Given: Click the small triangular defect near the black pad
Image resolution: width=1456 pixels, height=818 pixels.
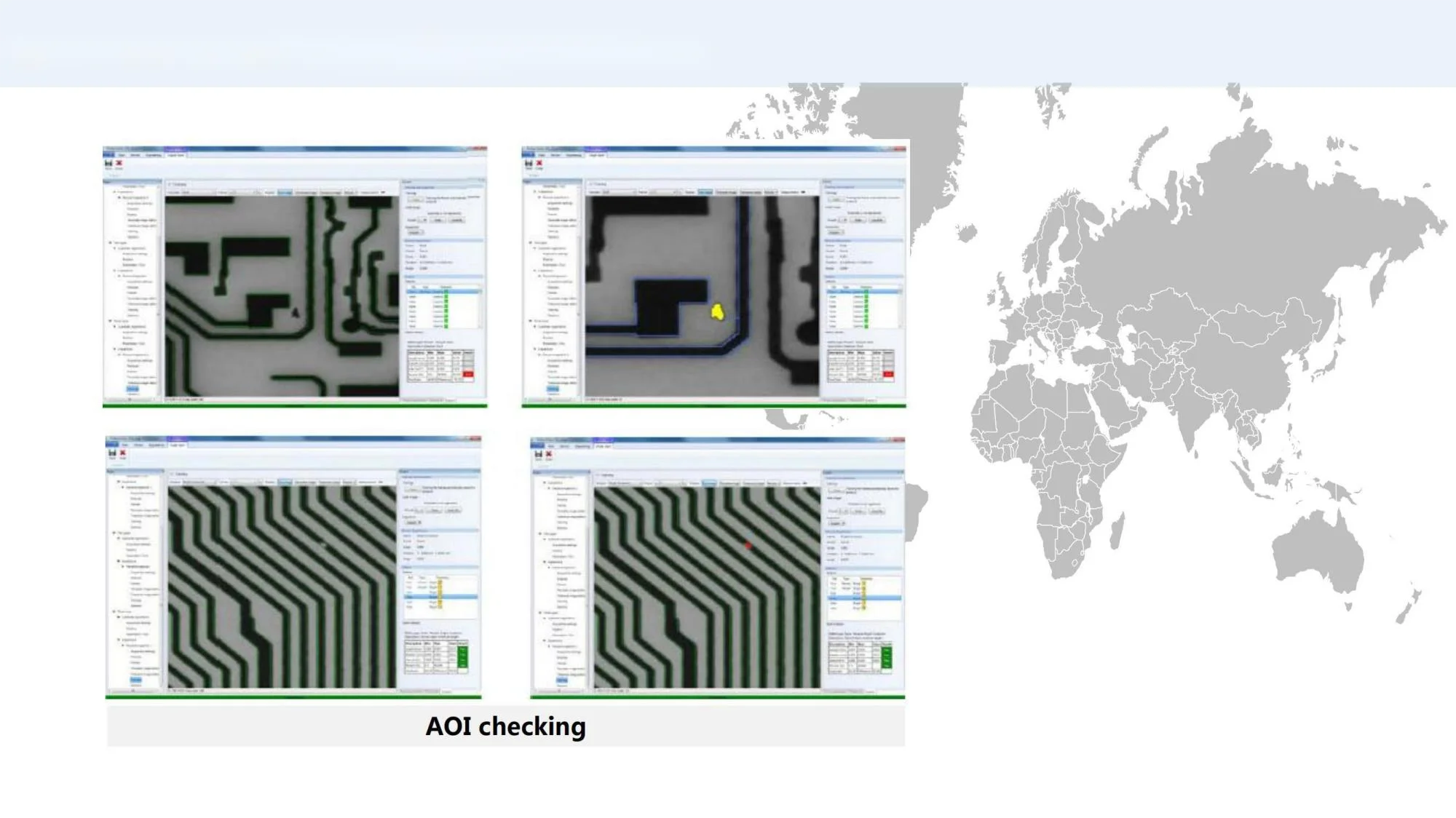Looking at the screenshot, I should [296, 313].
